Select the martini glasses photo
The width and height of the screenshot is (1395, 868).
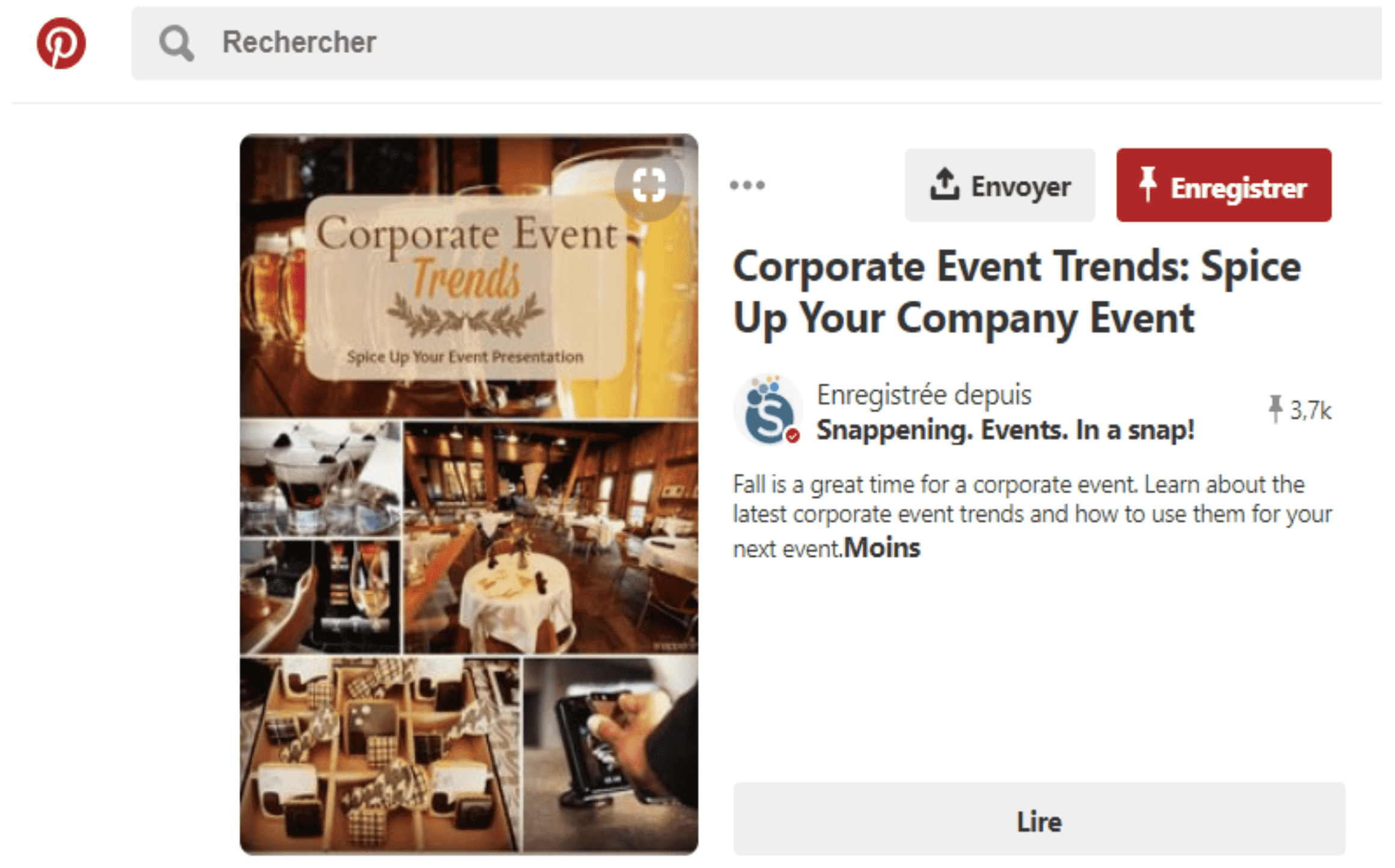click(320, 478)
